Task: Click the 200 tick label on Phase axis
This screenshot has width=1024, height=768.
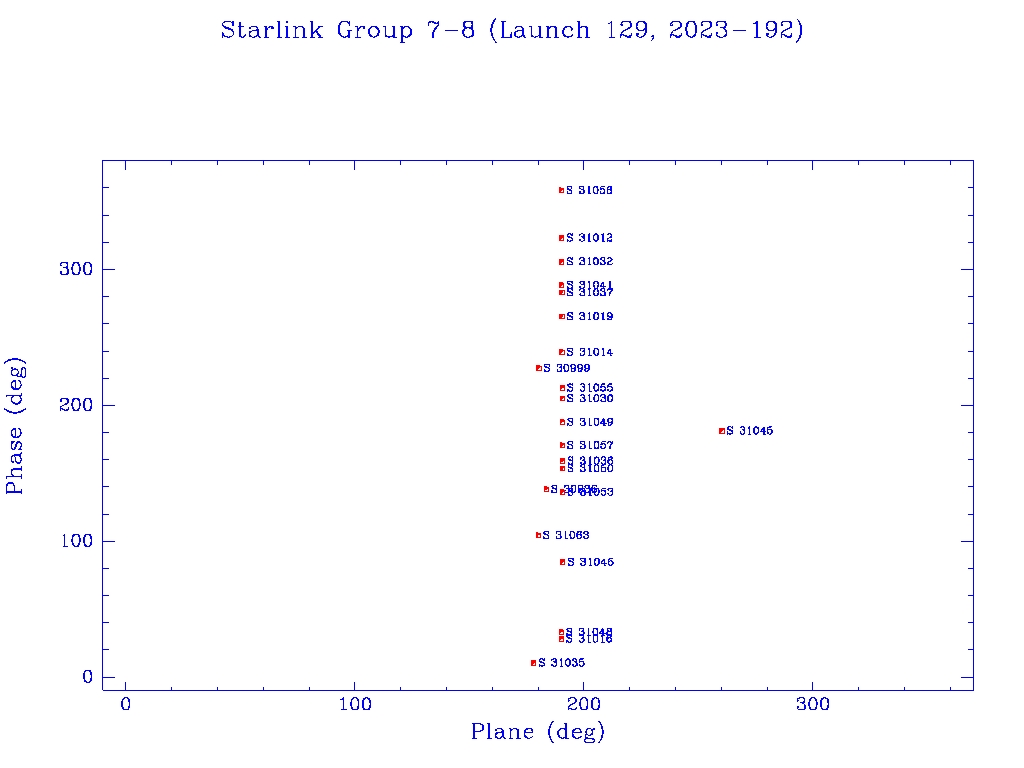Action: [76, 405]
